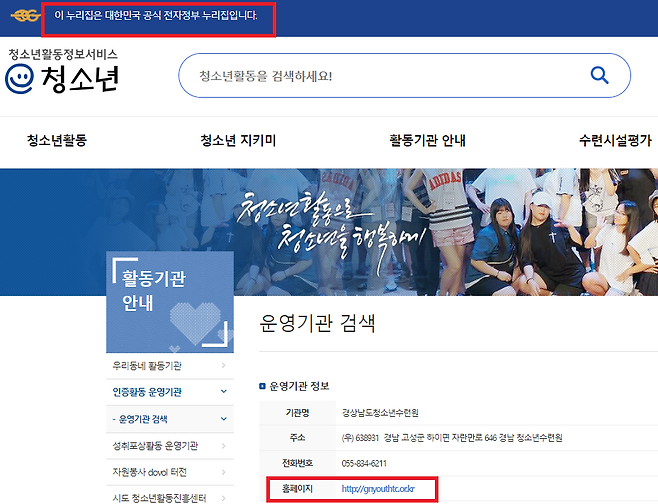Select 인증활동 운영기관 in sidebar
The height and width of the screenshot is (504, 658).
pos(147,392)
